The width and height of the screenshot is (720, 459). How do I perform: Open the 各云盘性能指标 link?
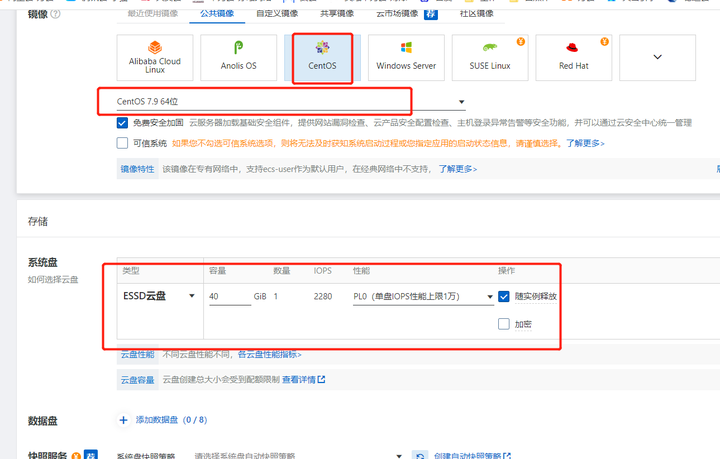[270, 354]
